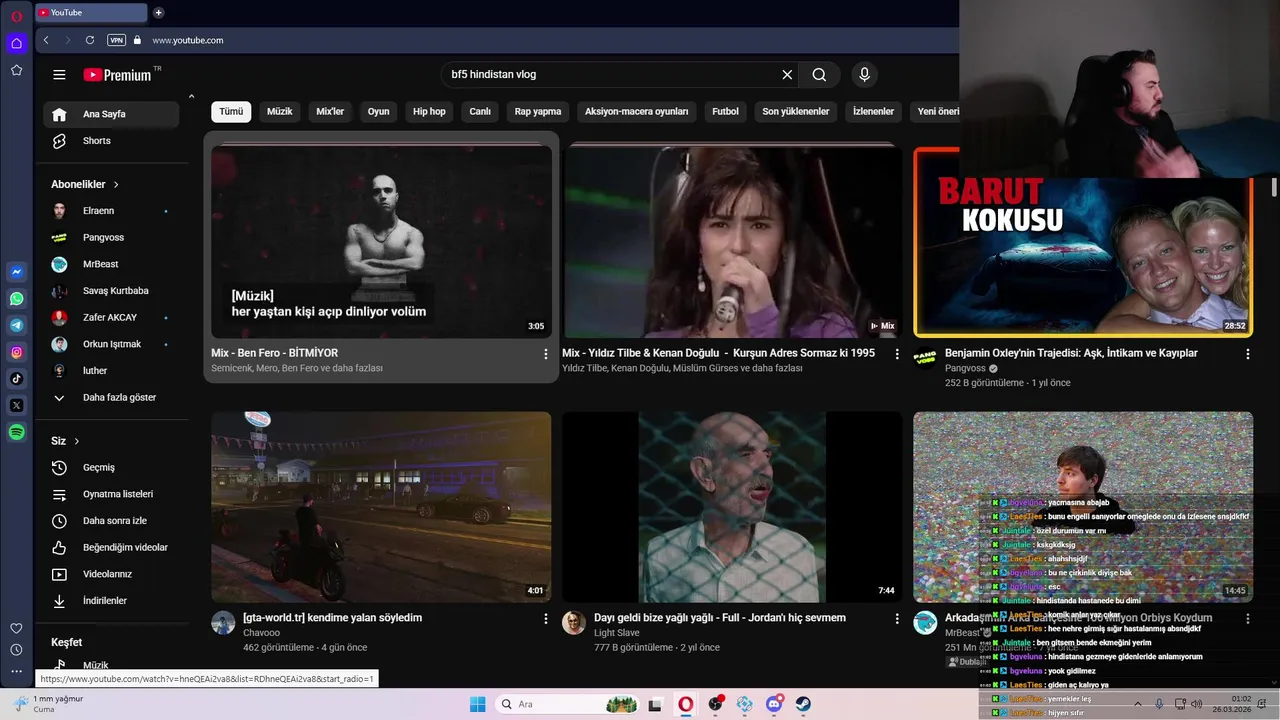The width and height of the screenshot is (1280, 720).
Task: Open Shorts in YouTube sidebar
Action: coord(111,141)
